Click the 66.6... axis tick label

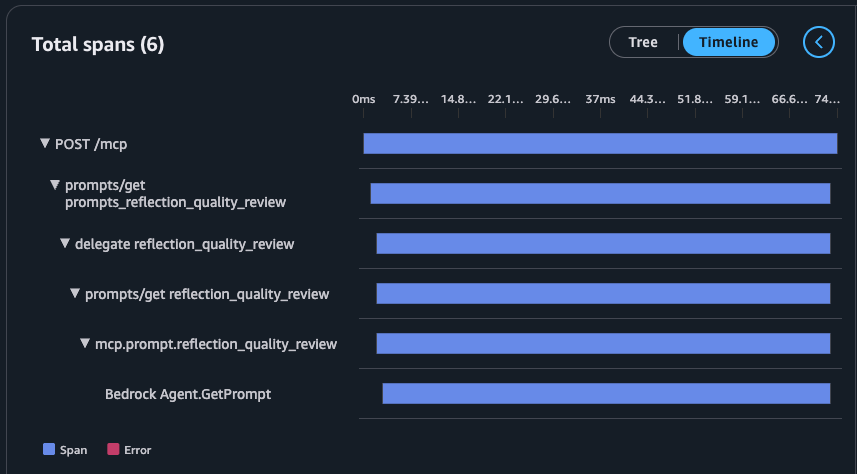[789, 99]
